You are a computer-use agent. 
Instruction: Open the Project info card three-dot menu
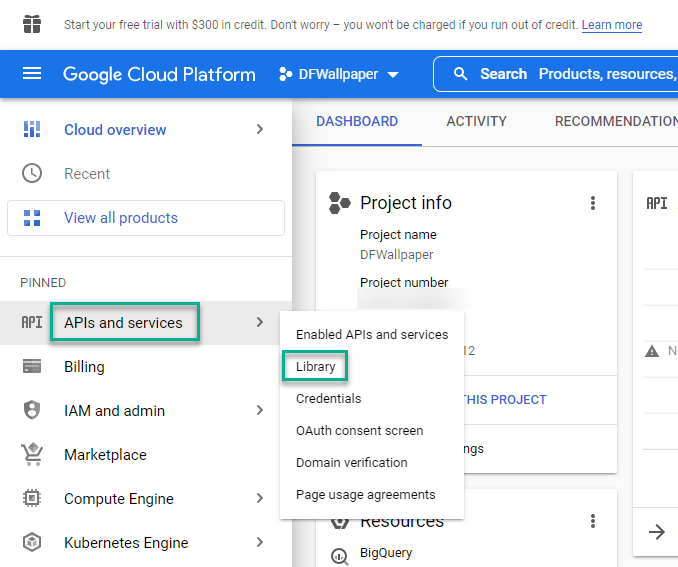coord(593,203)
